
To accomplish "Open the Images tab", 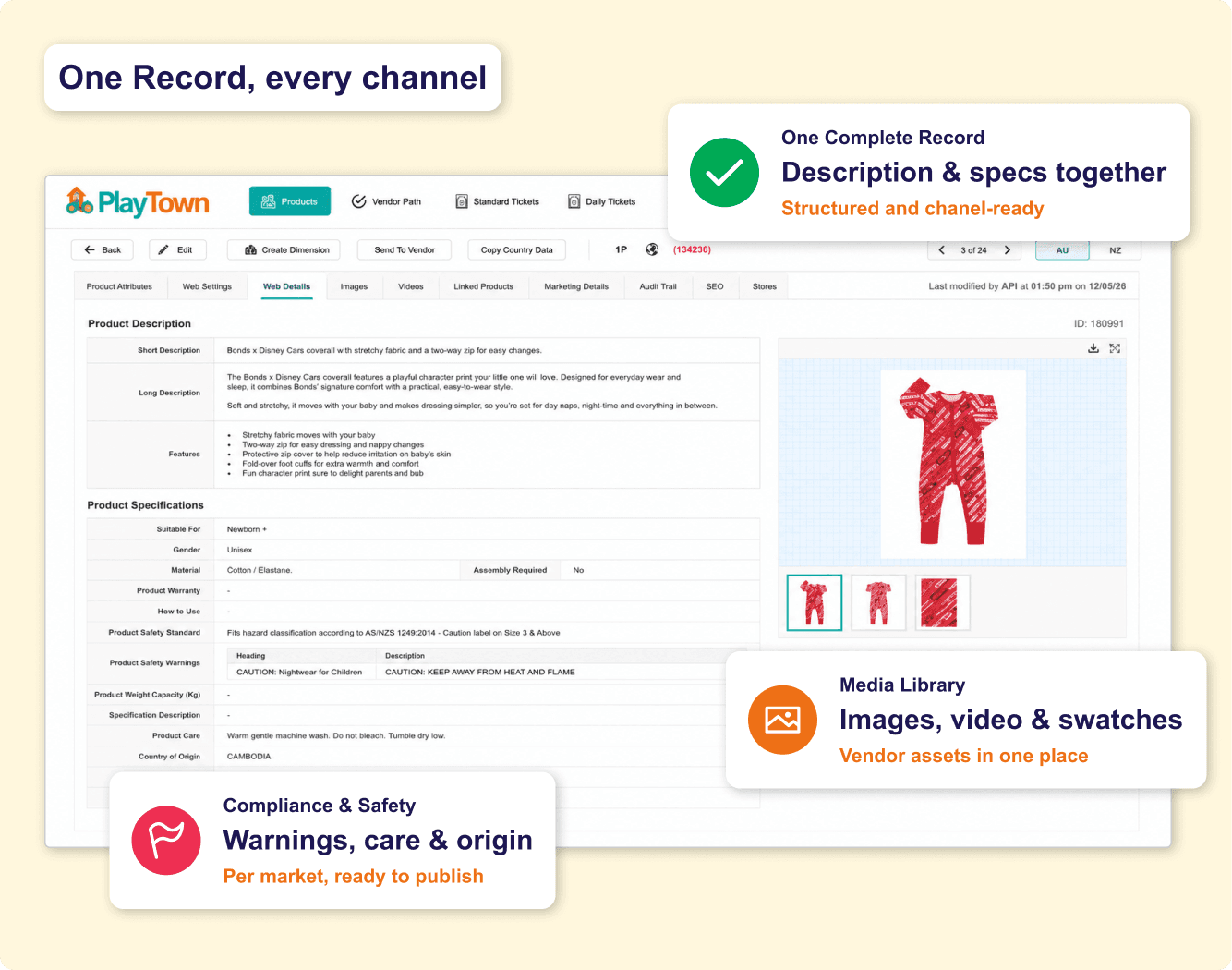I will click(354, 286).
